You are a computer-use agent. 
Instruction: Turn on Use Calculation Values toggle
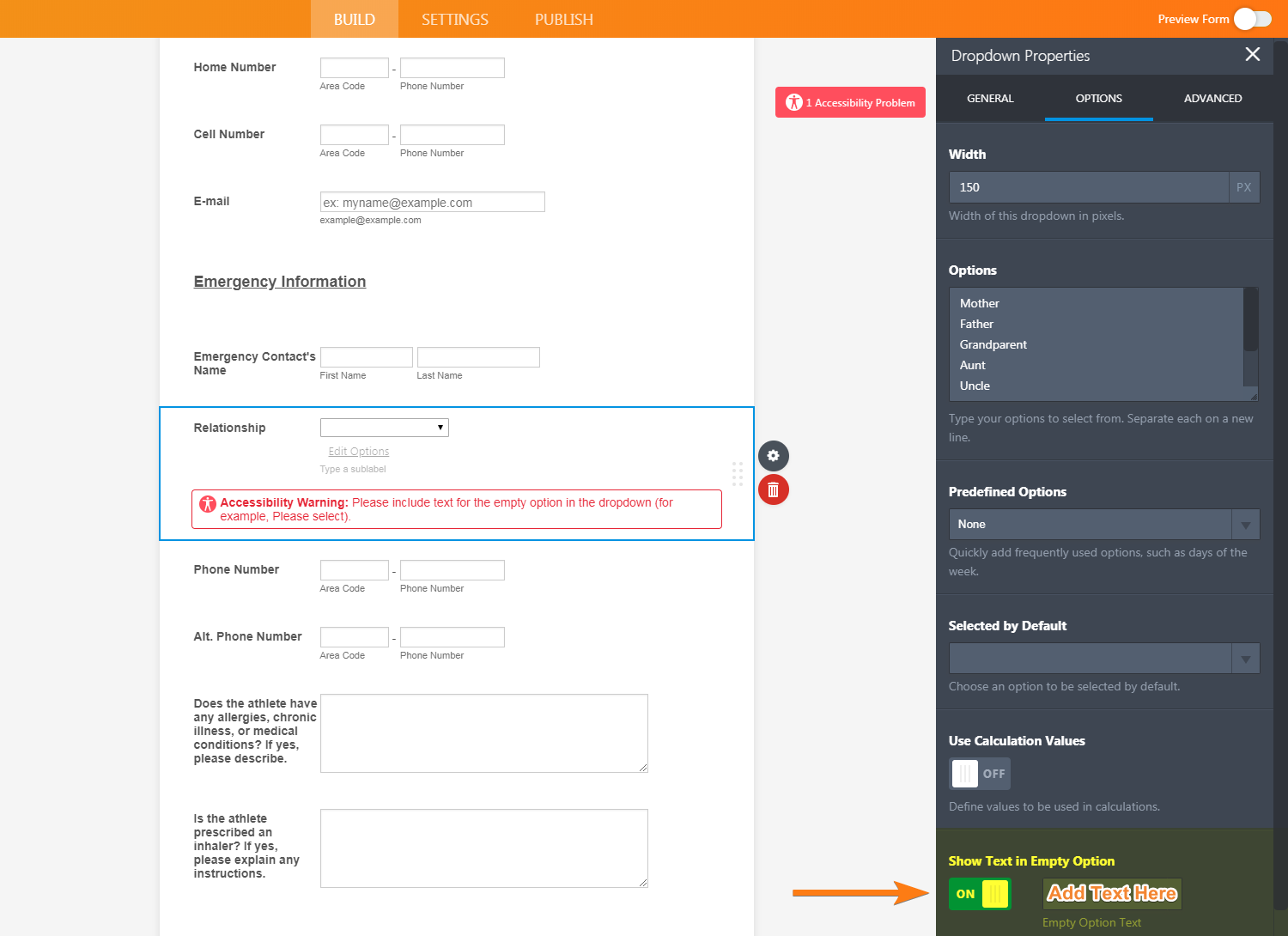tap(980, 774)
